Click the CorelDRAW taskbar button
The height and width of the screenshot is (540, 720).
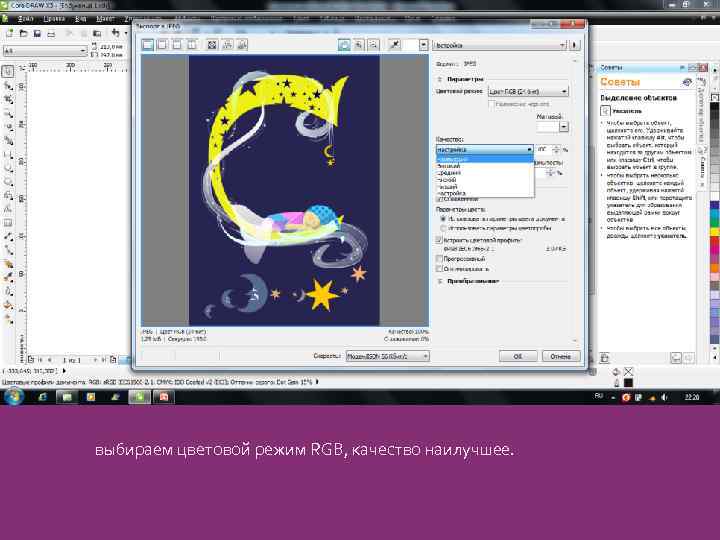(x=139, y=397)
